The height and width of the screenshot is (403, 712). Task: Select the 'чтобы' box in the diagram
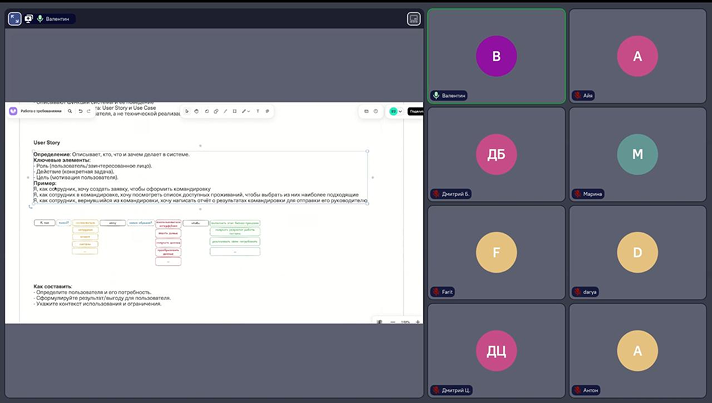coord(196,223)
